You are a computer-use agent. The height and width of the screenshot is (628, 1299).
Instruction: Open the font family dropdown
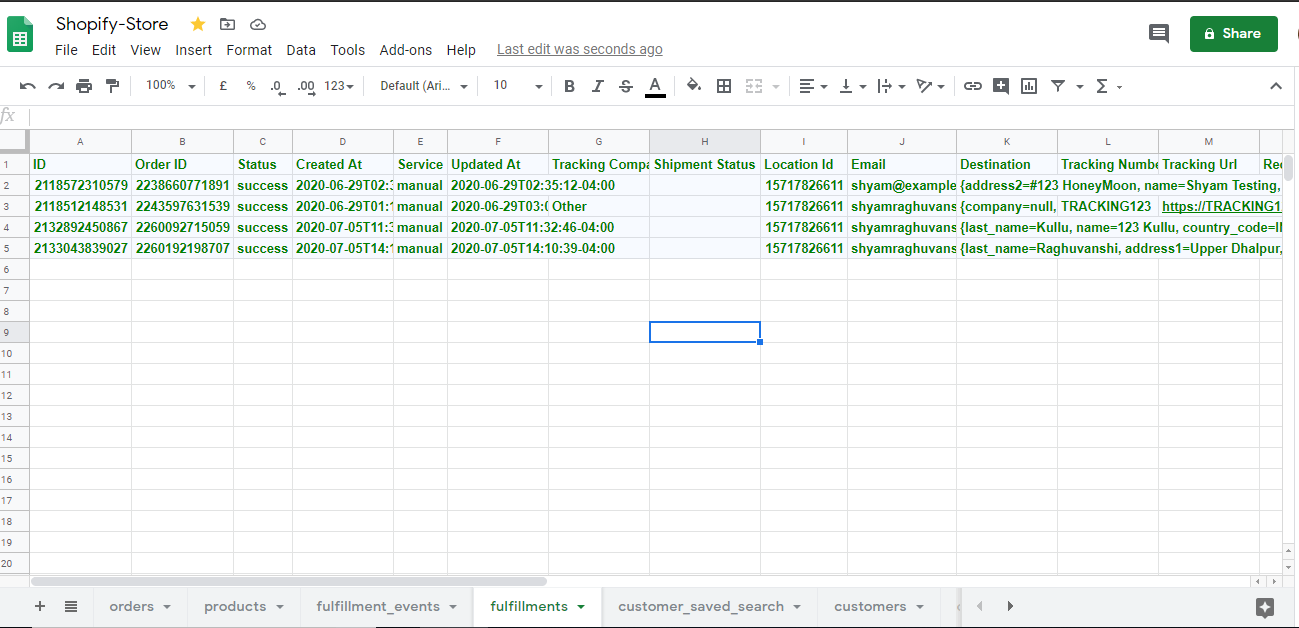[x=424, y=86]
